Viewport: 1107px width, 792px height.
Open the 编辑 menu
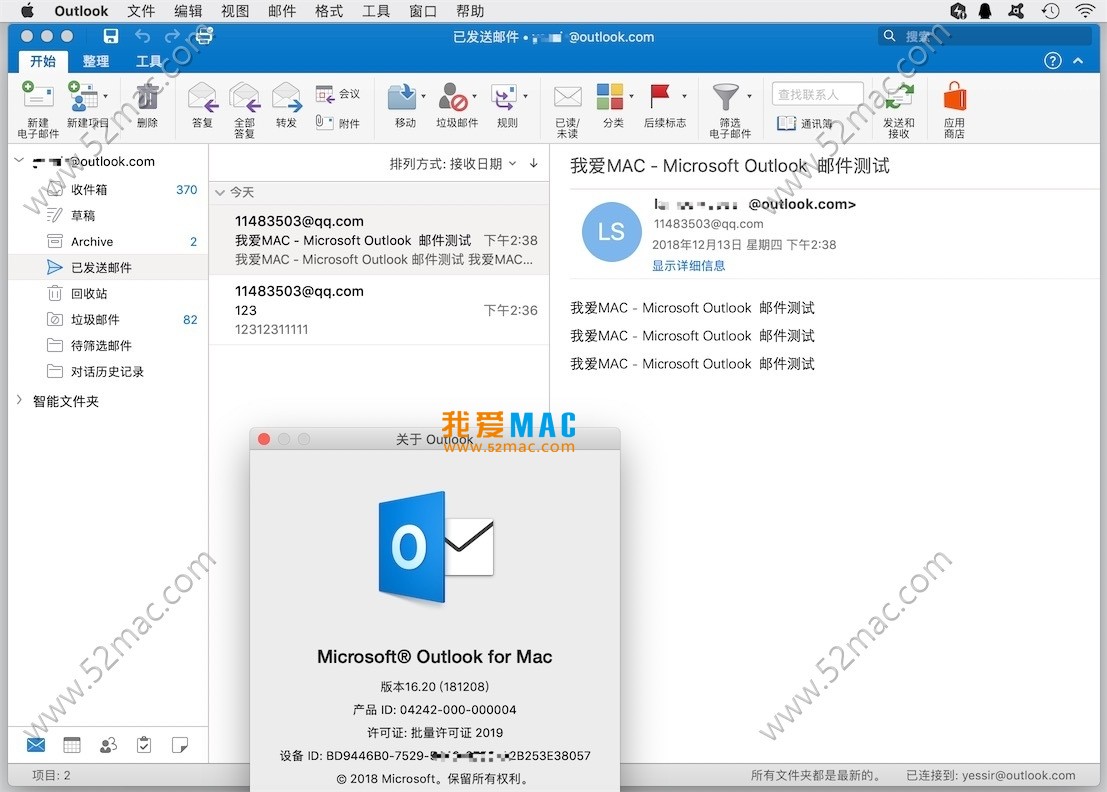188,11
